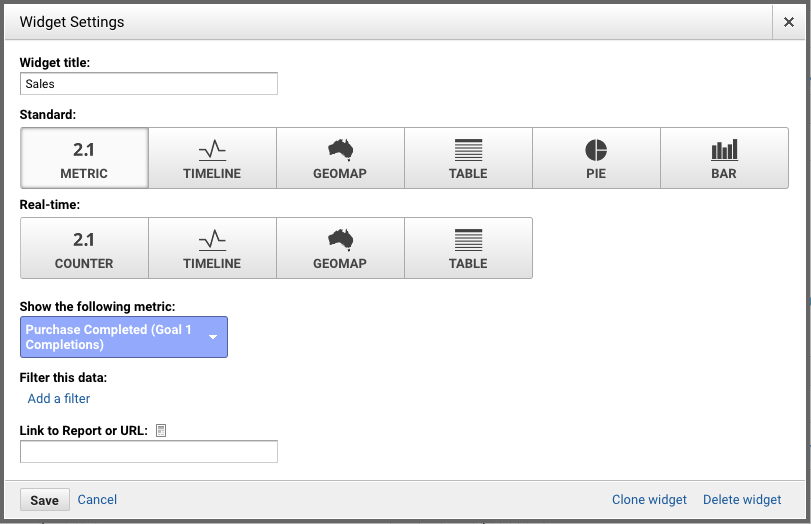Click the Link to Report or URL field
The image size is (811, 524).
pos(148,452)
